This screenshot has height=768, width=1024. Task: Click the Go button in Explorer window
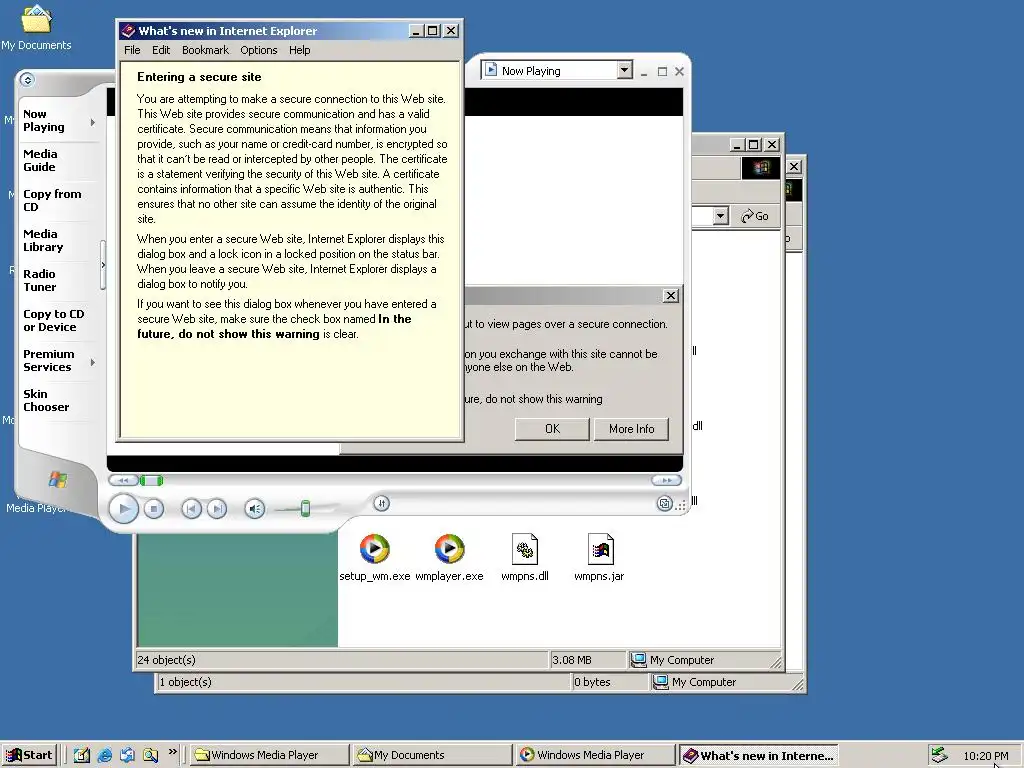755,216
